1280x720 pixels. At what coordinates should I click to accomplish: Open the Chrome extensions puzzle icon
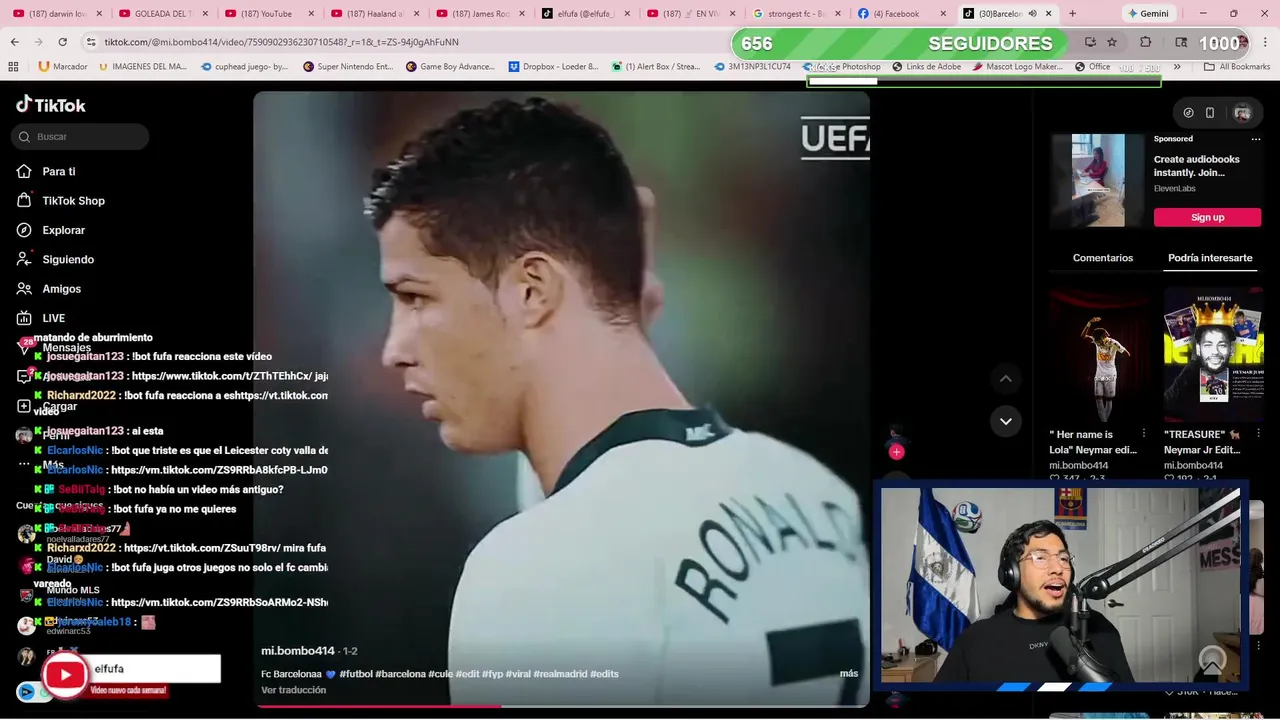pyautogui.click(x=1146, y=42)
